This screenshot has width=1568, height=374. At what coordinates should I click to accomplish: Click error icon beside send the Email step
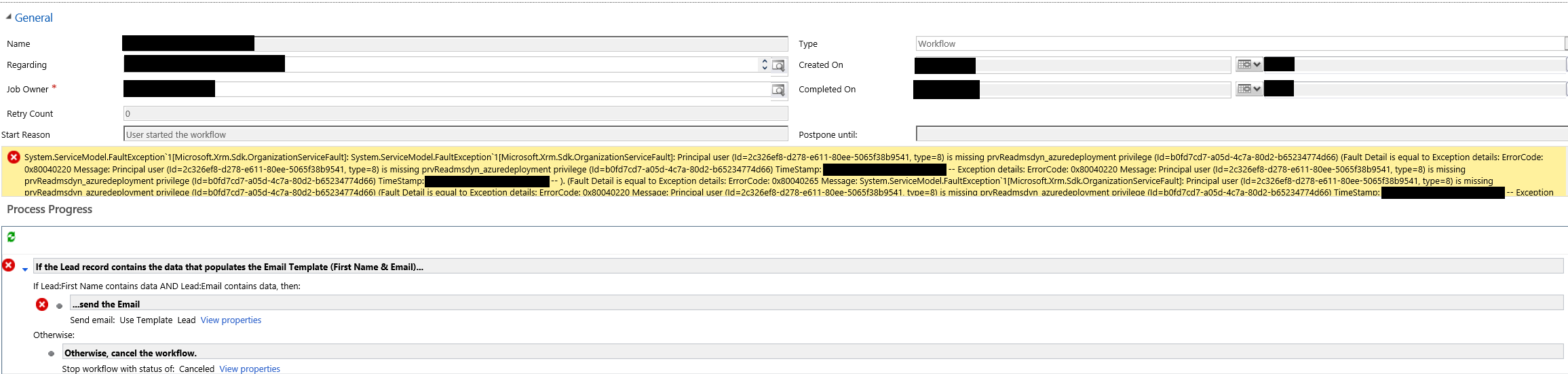coord(42,304)
